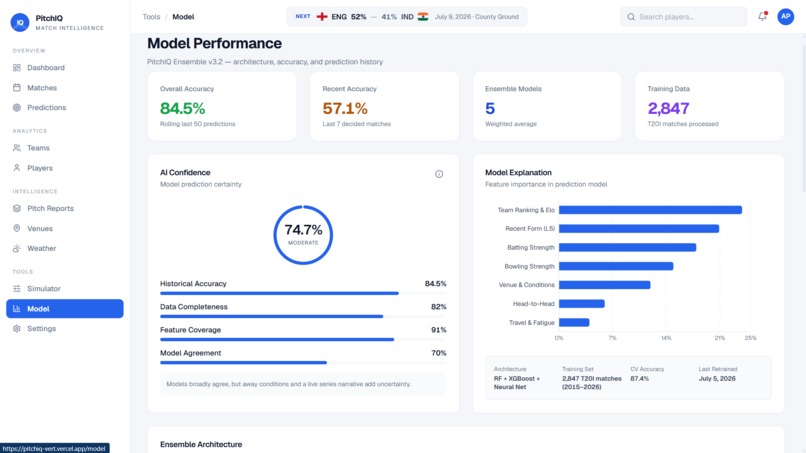Click the England flag icon
The height and width of the screenshot is (453, 806).
pos(322,16)
